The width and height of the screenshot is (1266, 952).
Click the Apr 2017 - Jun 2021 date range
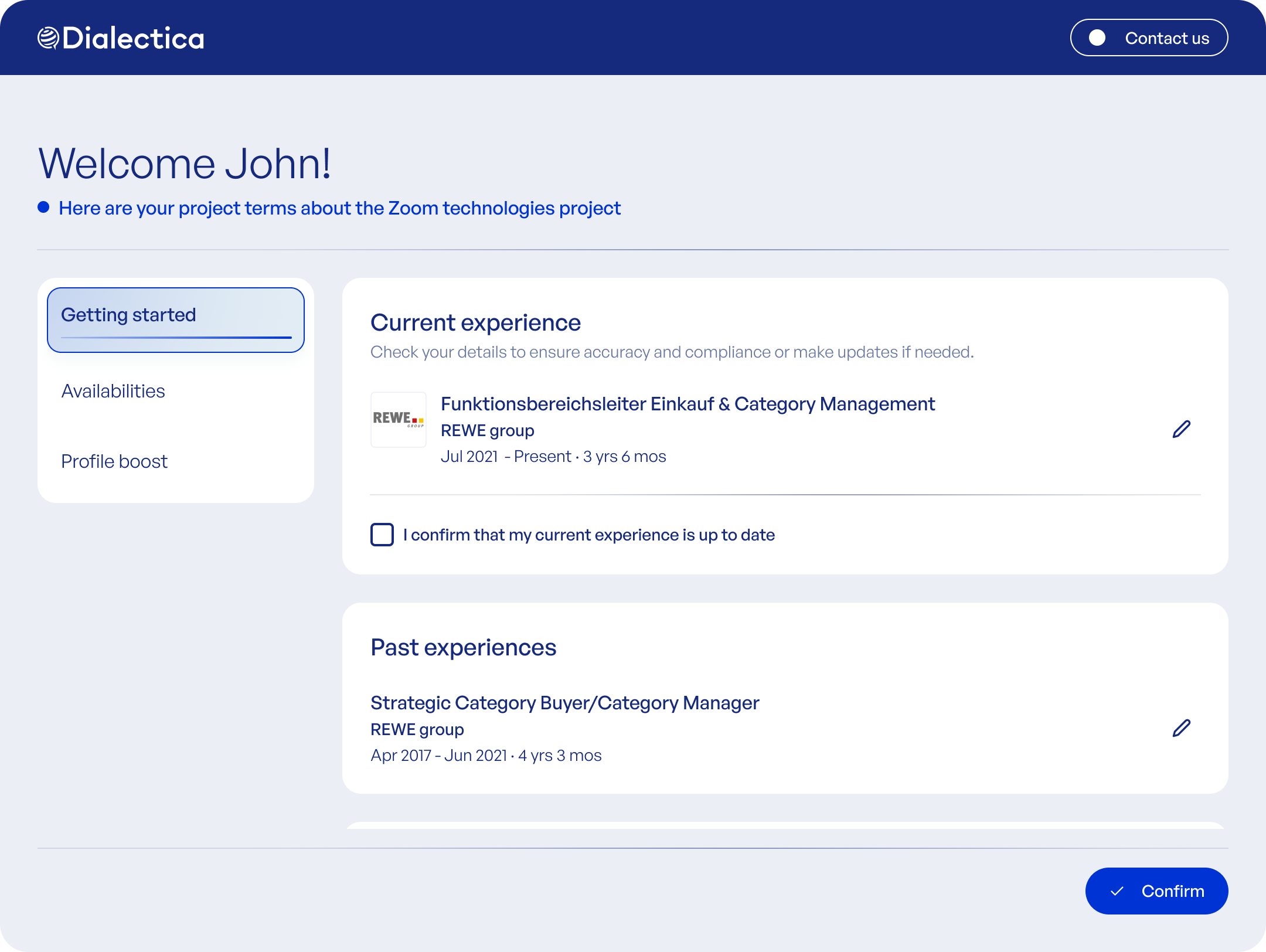486,756
